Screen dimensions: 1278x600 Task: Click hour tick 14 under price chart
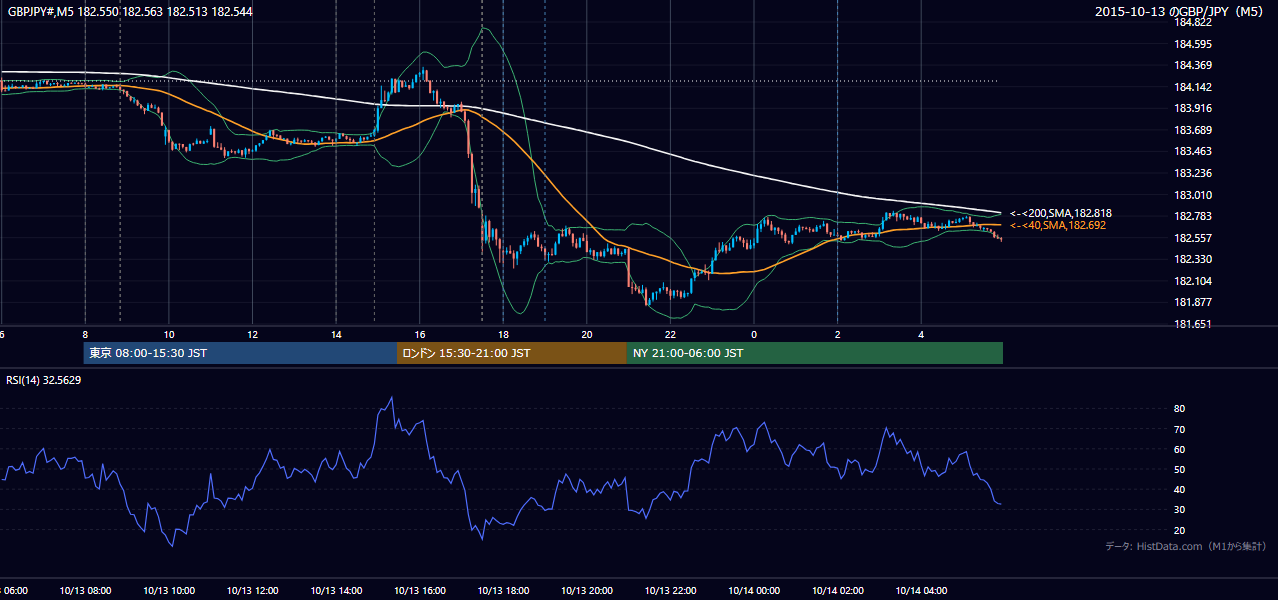[x=336, y=334]
